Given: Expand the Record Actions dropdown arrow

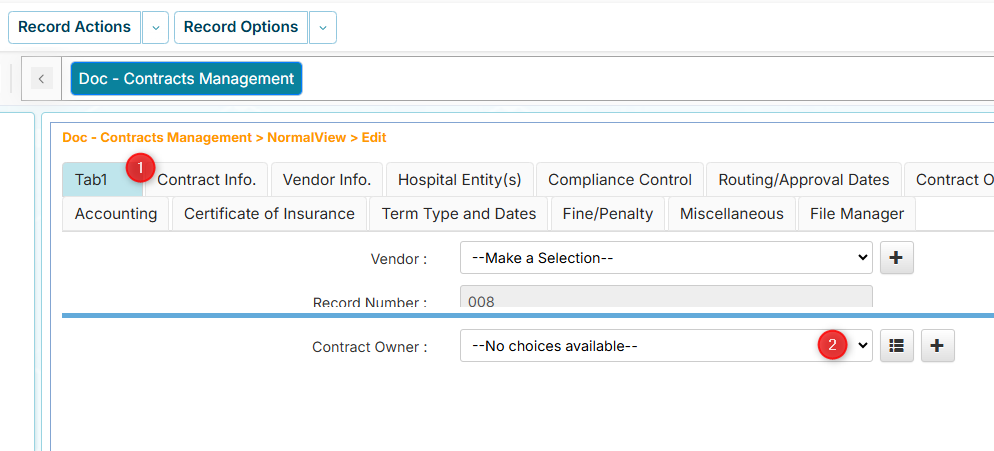Looking at the screenshot, I should (x=155, y=28).
